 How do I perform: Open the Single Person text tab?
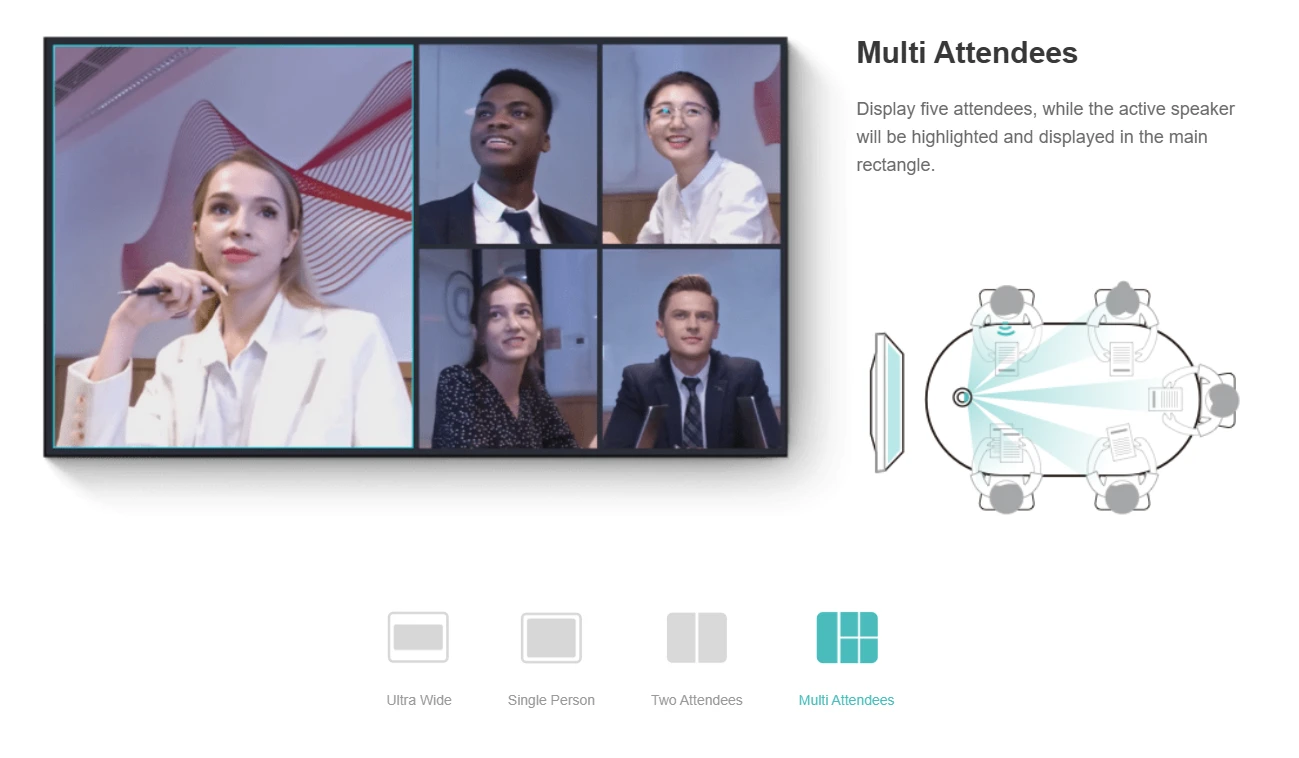point(551,700)
